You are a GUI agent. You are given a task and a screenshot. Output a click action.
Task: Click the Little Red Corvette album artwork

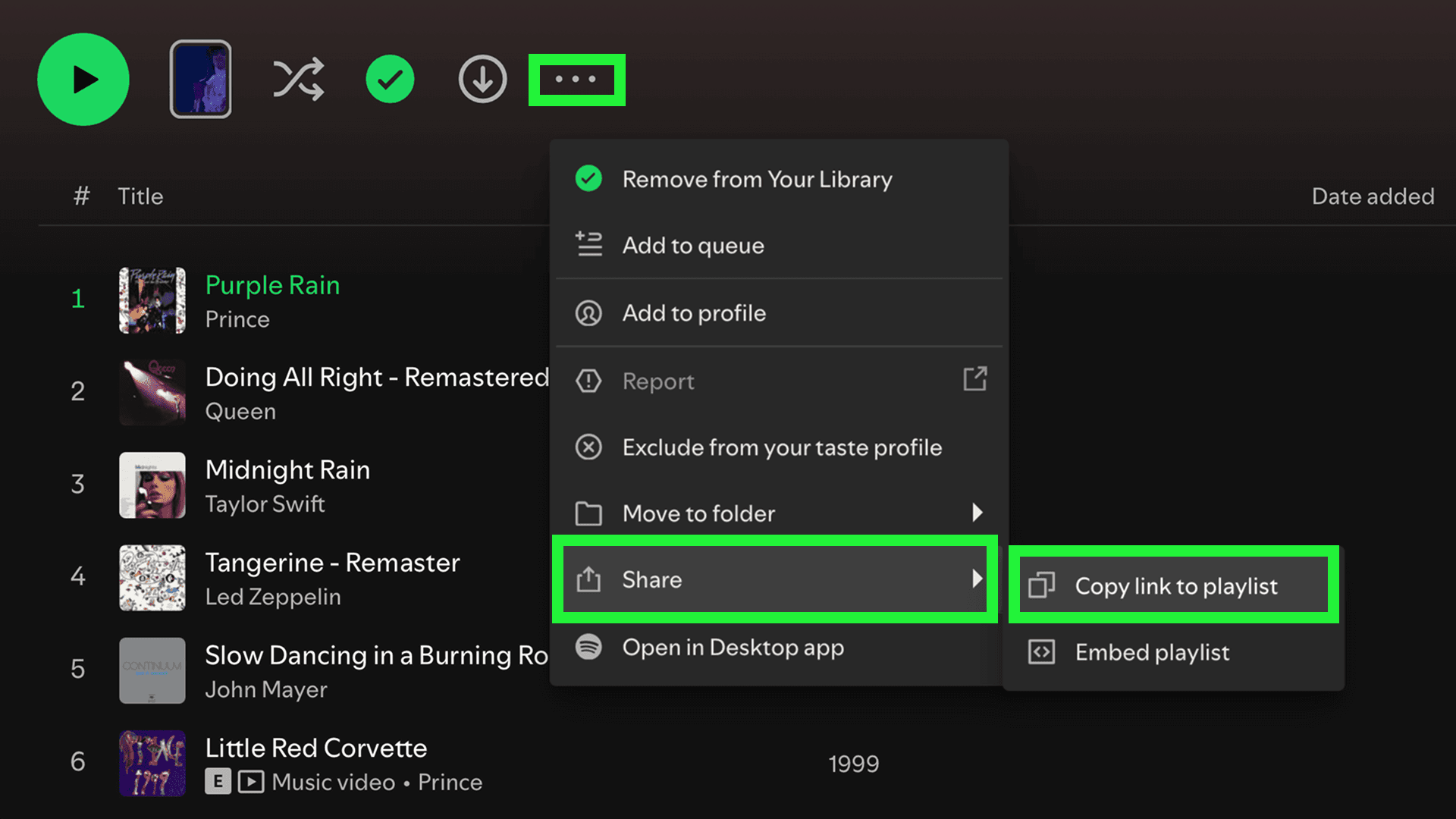tap(152, 764)
